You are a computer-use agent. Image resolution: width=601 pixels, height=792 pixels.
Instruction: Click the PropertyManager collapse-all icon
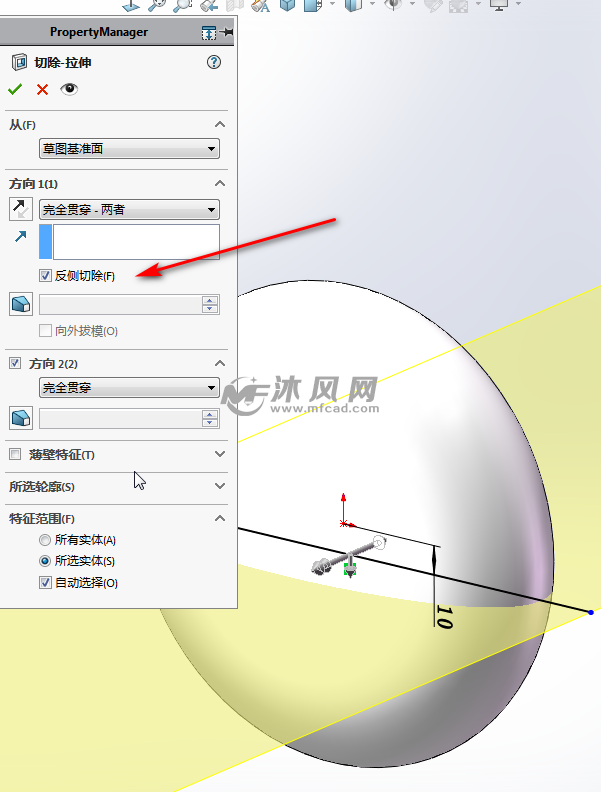click(209, 33)
